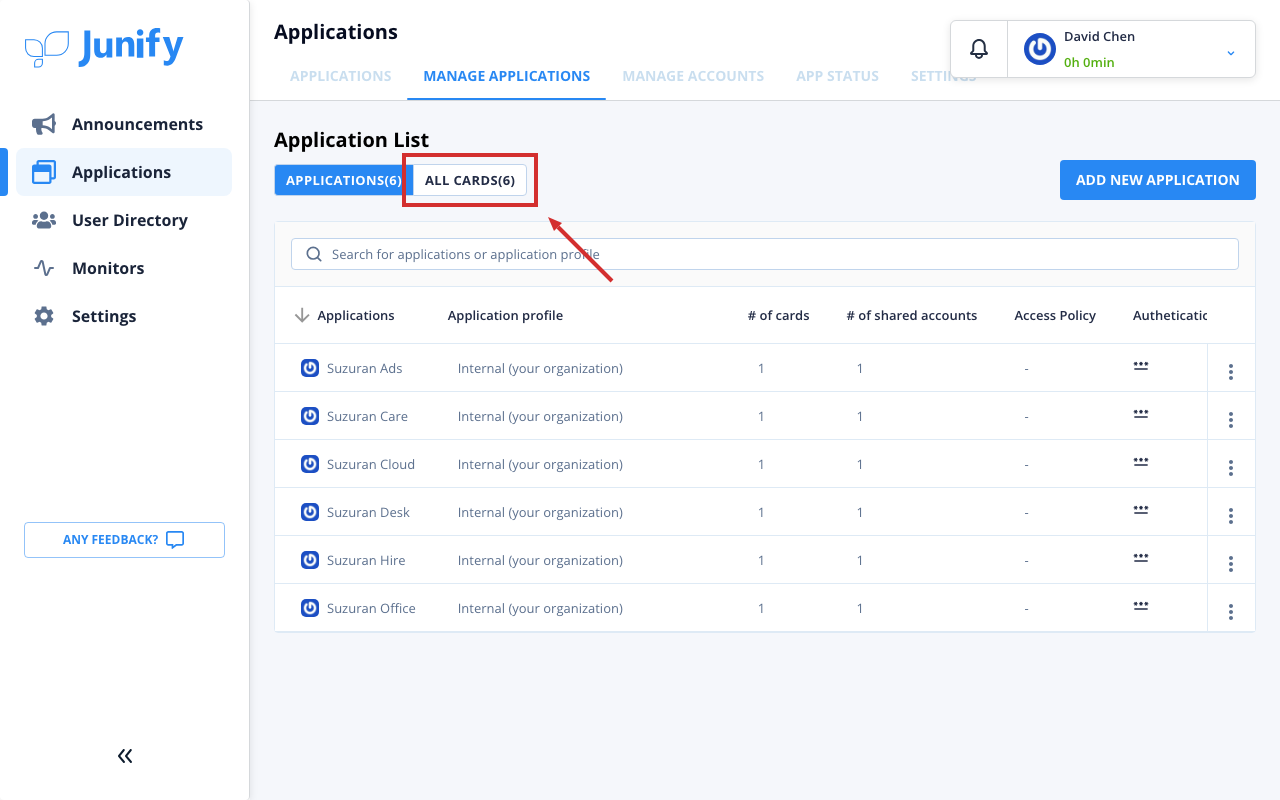Collapse the sidebar with double chevron
Image resolution: width=1280 pixels, height=800 pixels.
pyautogui.click(x=125, y=756)
